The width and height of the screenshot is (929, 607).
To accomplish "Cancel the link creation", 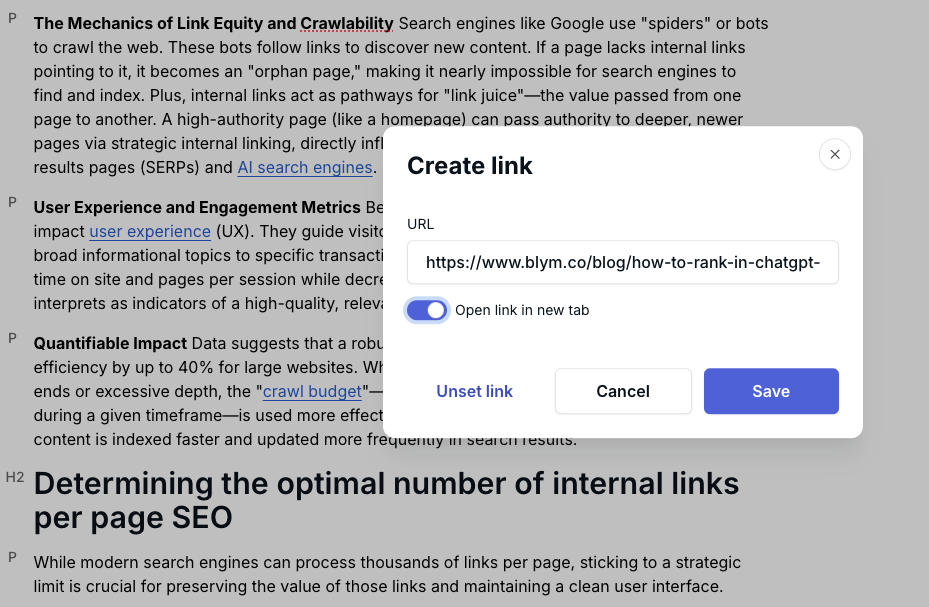I will (x=623, y=391).
